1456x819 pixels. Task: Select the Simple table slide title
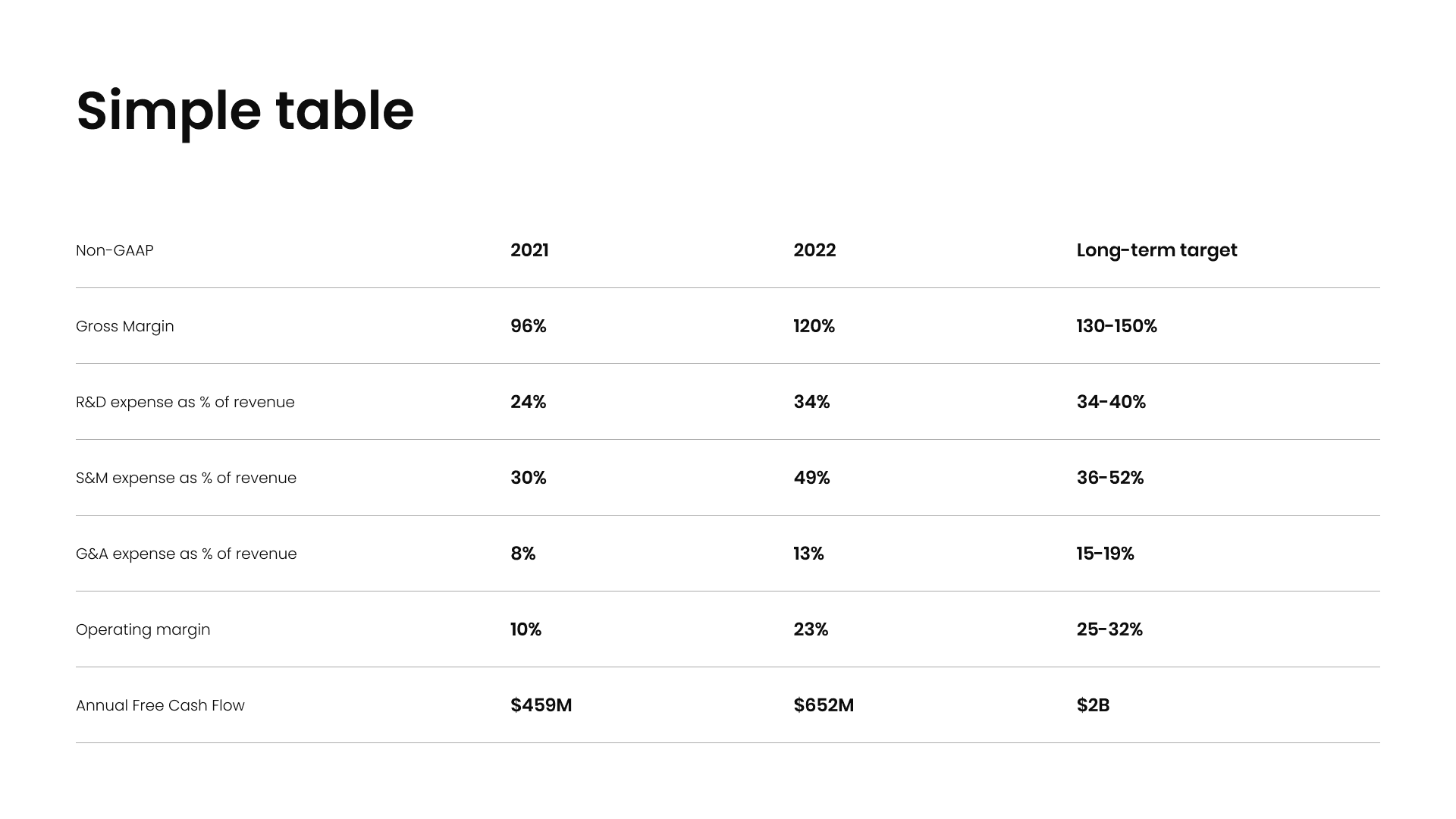tap(245, 111)
